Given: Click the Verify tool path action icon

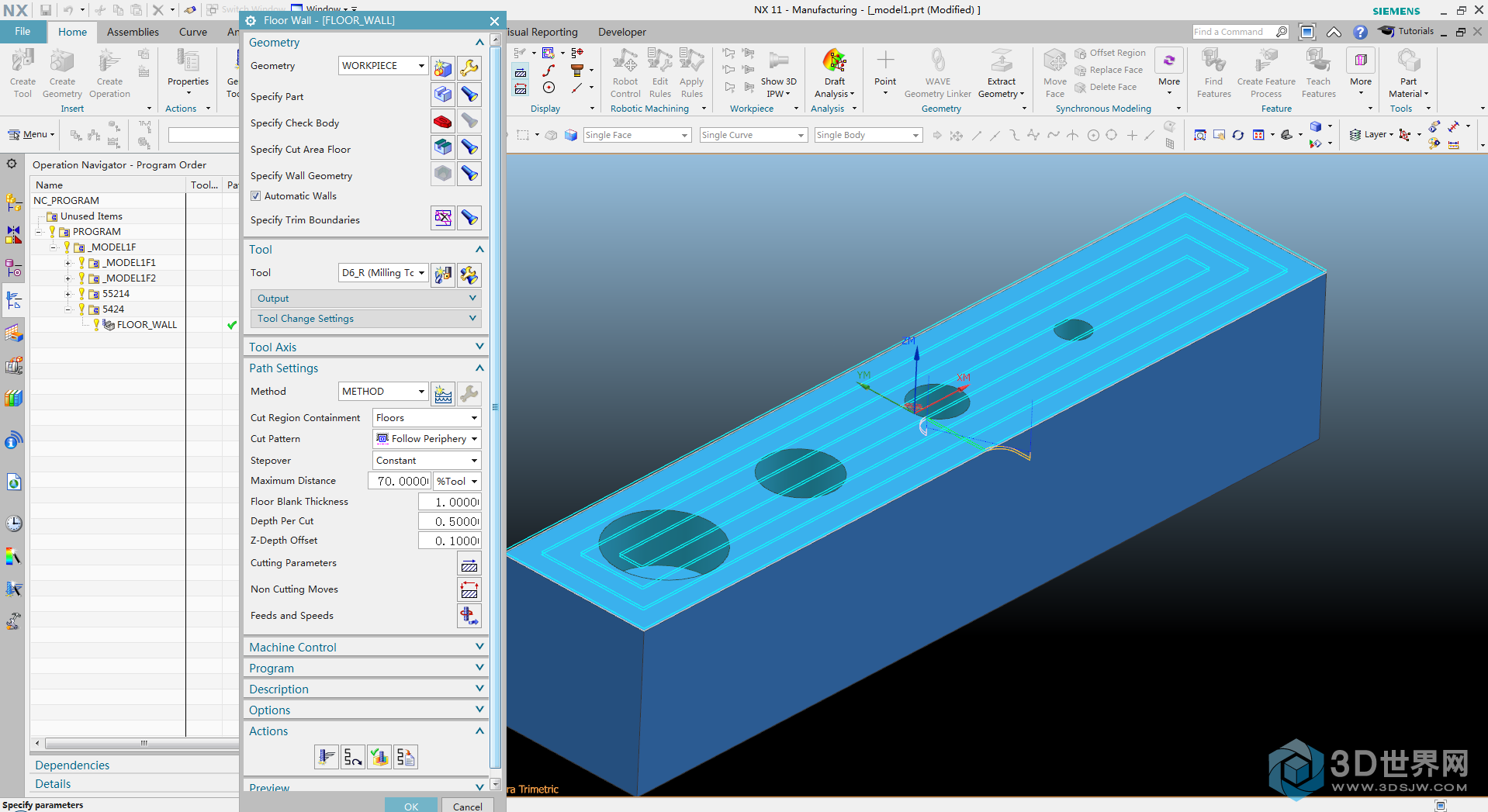Looking at the screenshot, I should [x=379, y=757].
